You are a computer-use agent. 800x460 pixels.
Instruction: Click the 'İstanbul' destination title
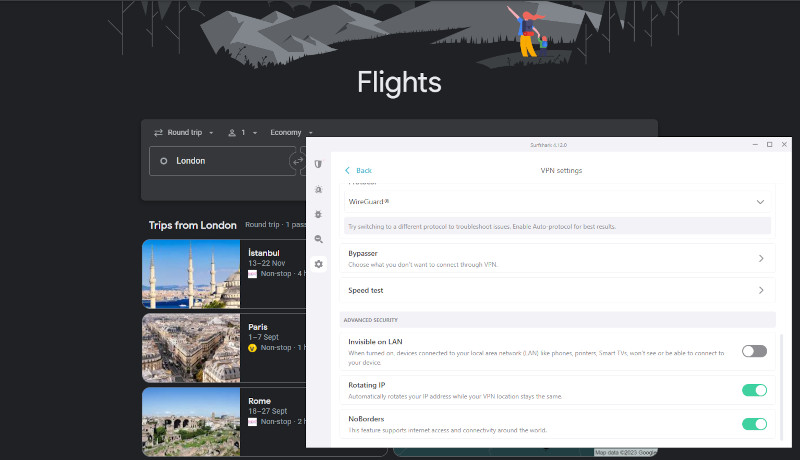(264, 253)
